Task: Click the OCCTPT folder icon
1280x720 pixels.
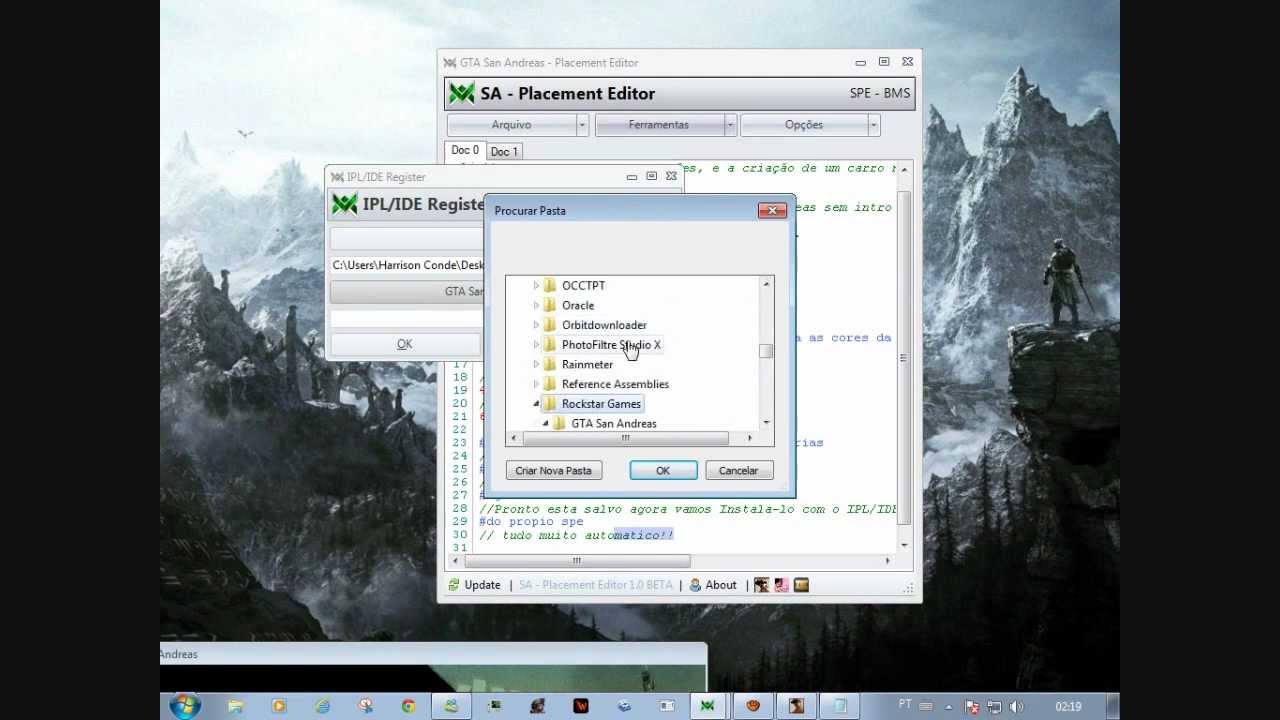Action: click(549, 285)
